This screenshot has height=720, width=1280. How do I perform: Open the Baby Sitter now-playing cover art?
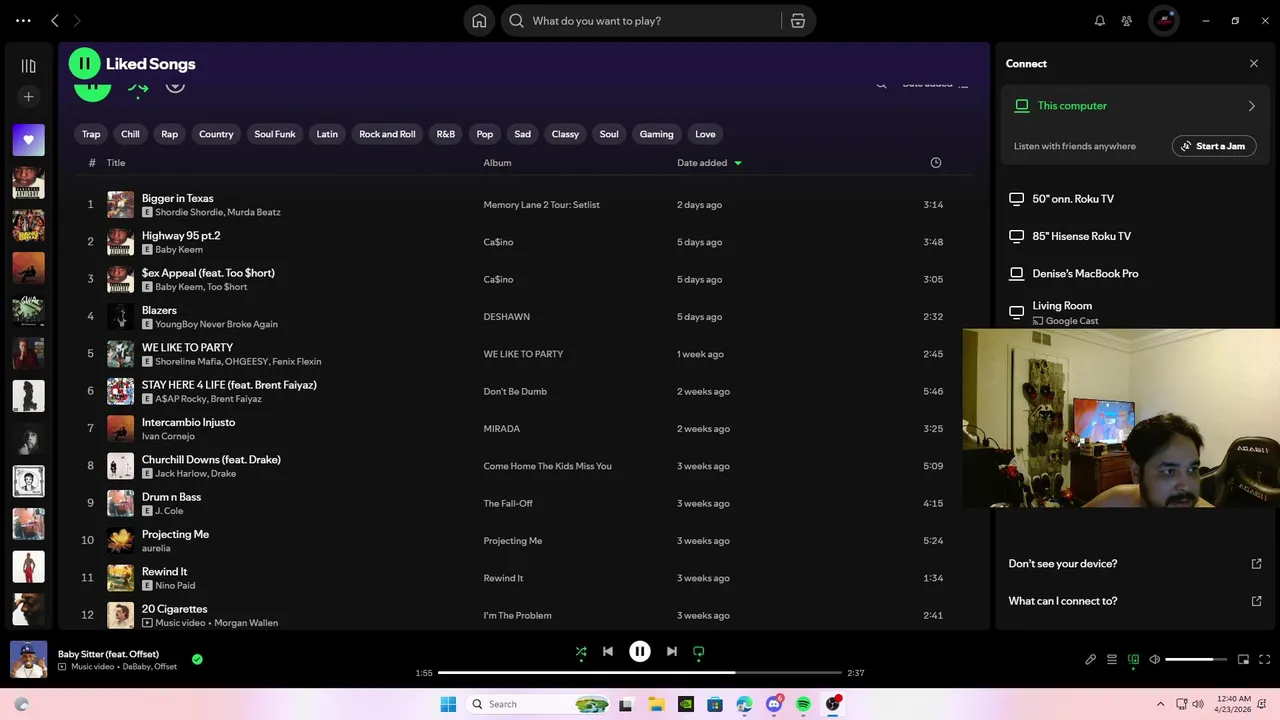(28, 660)
